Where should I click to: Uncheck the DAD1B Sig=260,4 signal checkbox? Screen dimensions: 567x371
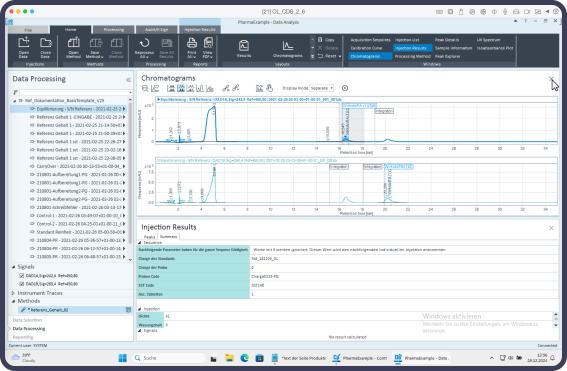(x=21, y=284)
